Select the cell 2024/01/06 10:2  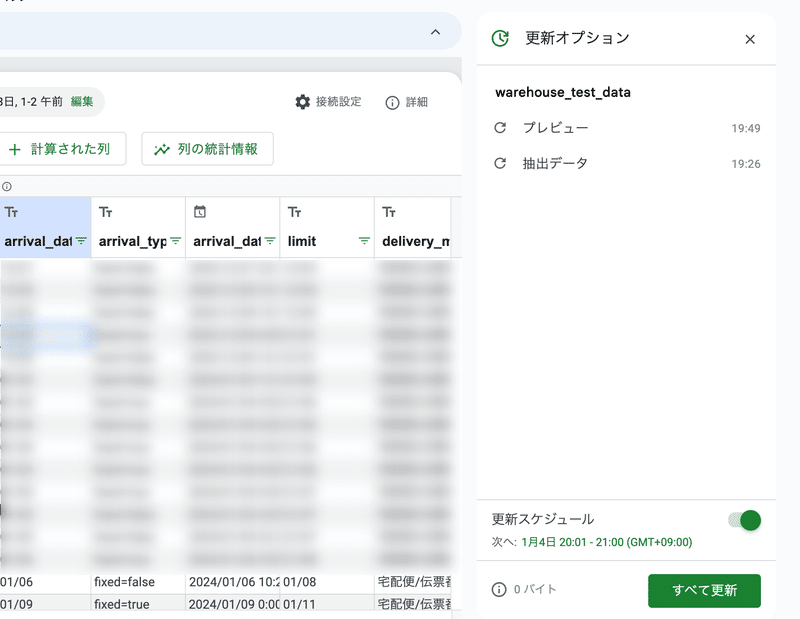(233, 582)
